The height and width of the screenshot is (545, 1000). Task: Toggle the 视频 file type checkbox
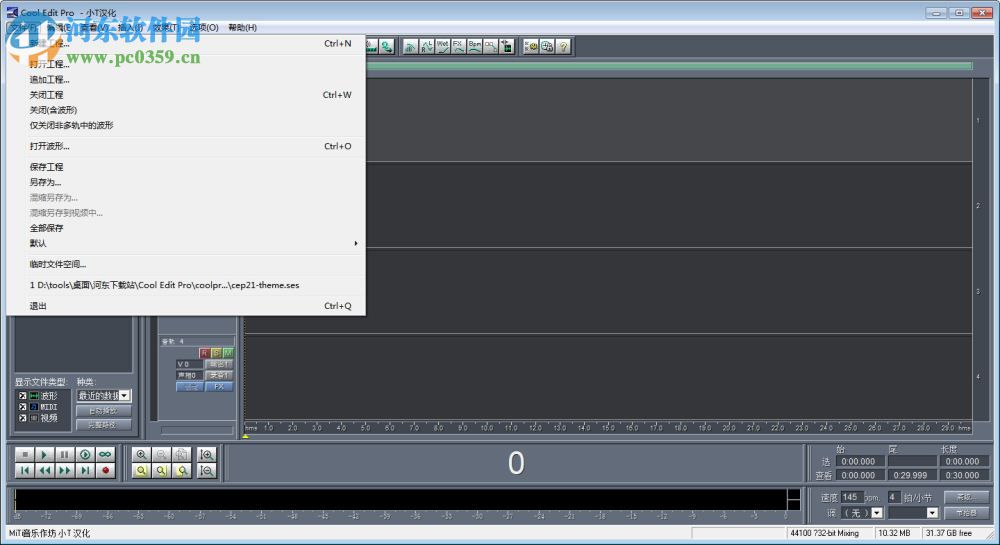pos(22,418)
